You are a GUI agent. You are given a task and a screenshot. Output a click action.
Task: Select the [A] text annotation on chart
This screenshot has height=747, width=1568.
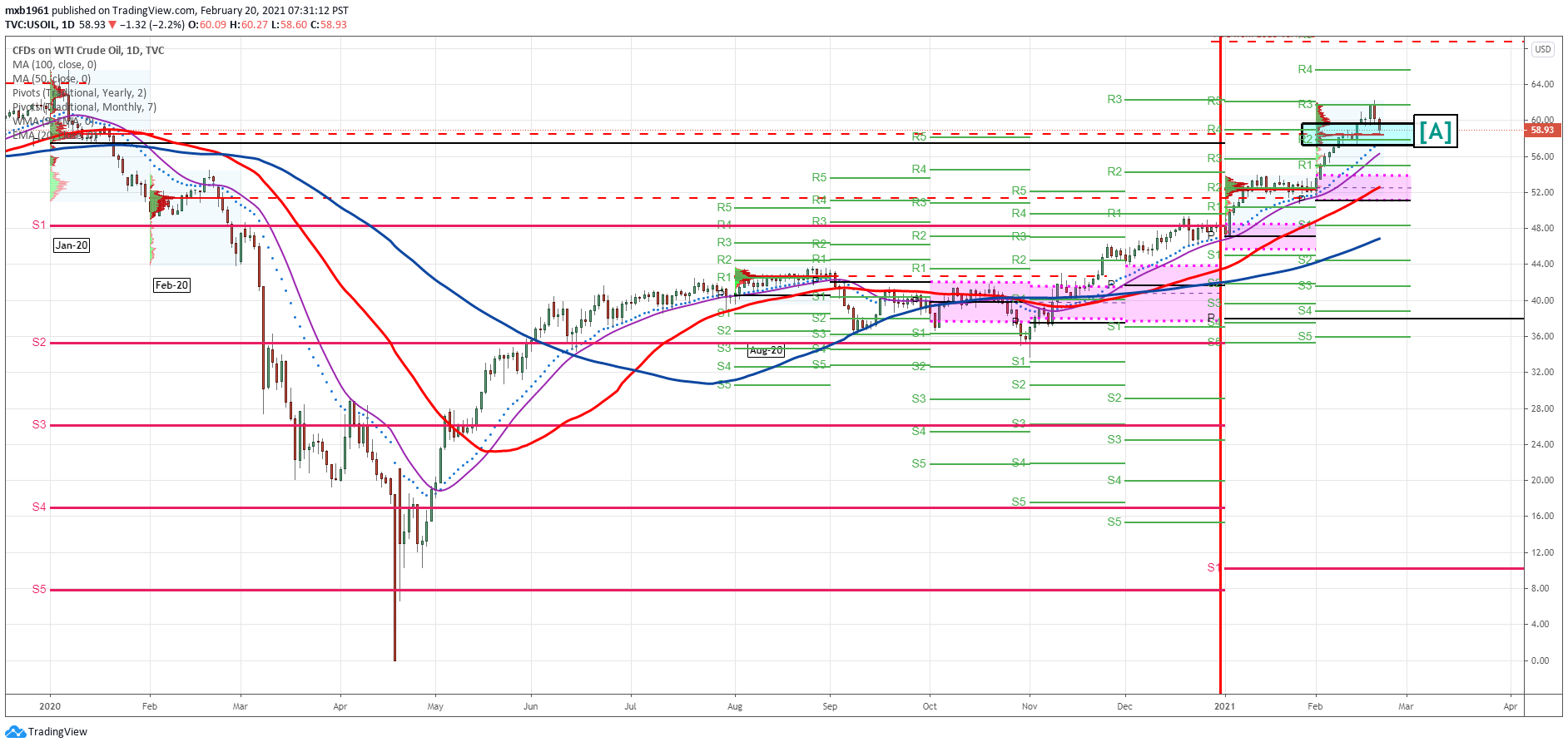[x=1436, y=131]
